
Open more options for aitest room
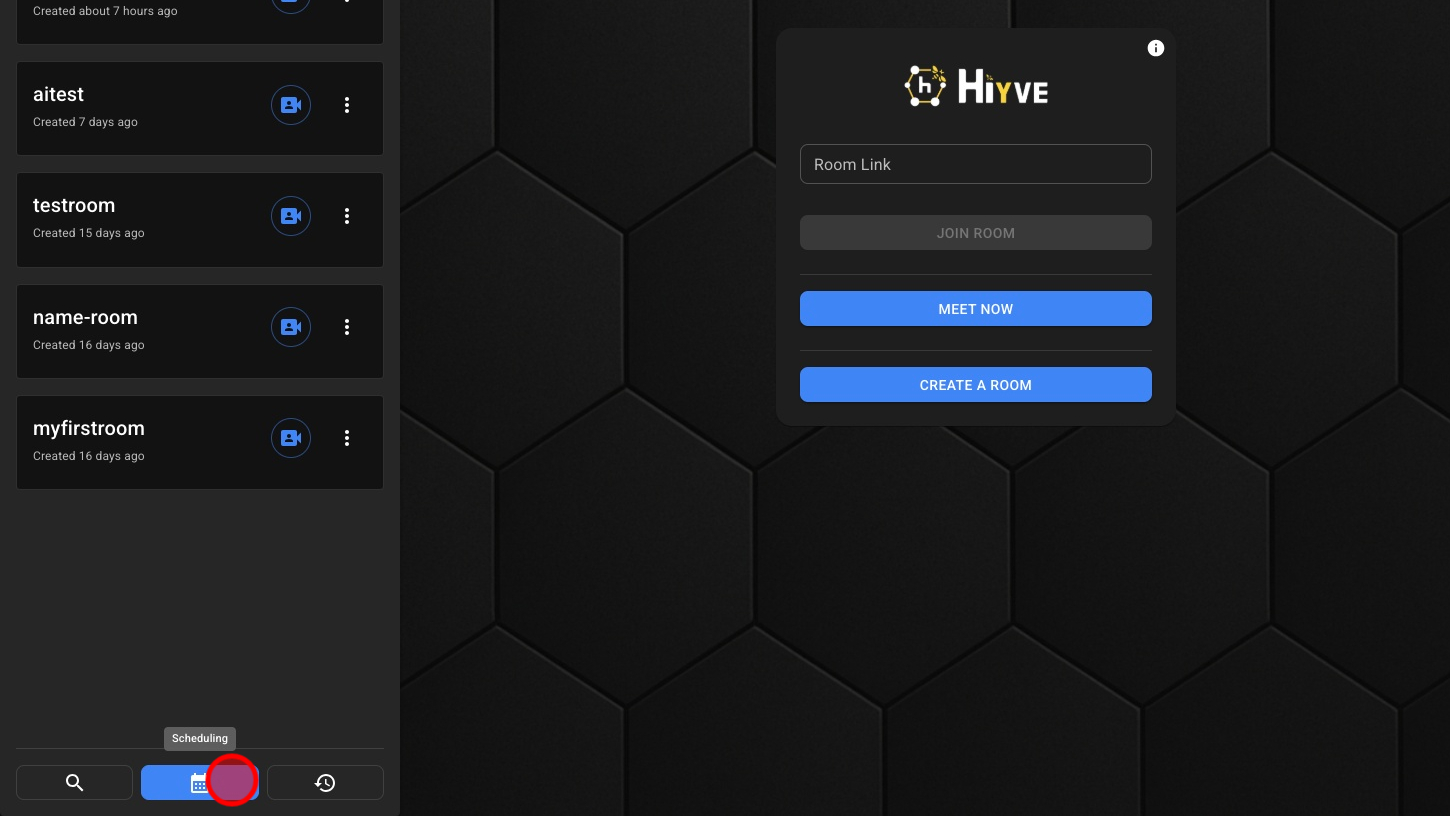[x=347, y=105]
